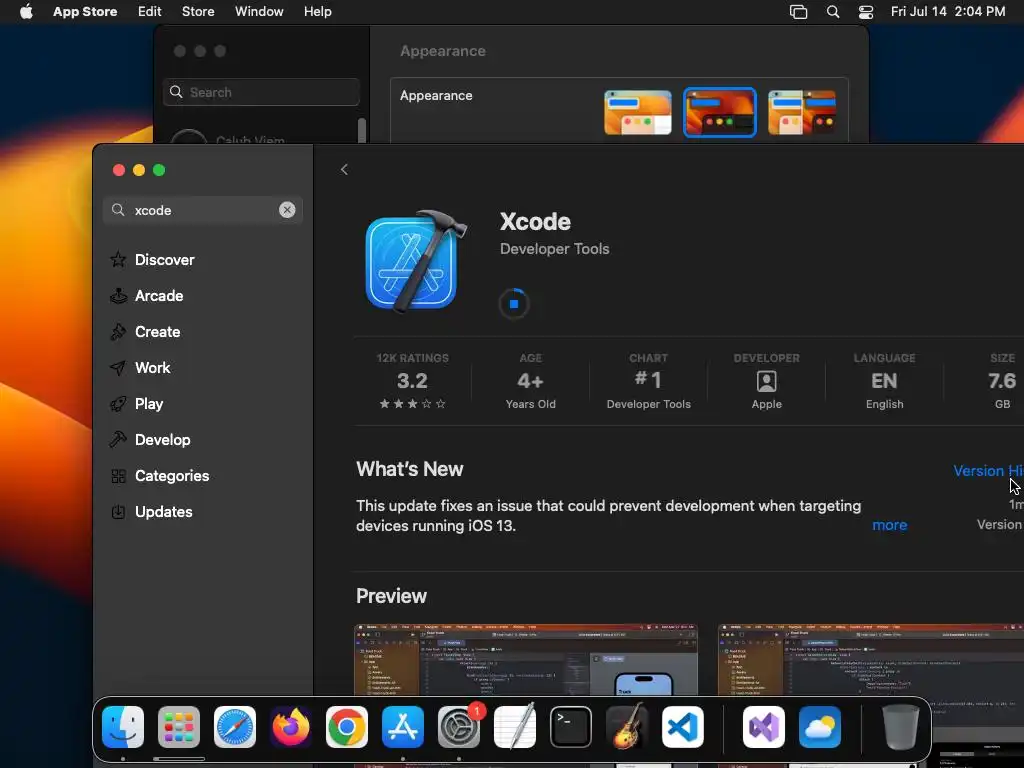Clear the xcode search text

[287, 210]
